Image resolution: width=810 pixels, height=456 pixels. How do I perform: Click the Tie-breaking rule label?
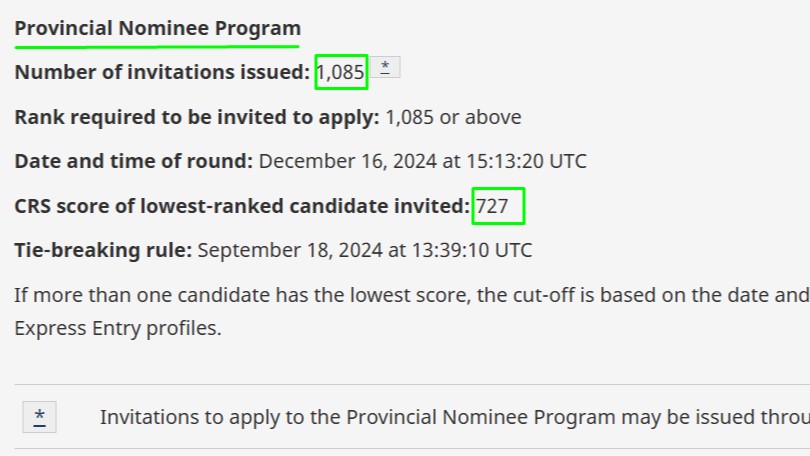(x=103, y=250)
